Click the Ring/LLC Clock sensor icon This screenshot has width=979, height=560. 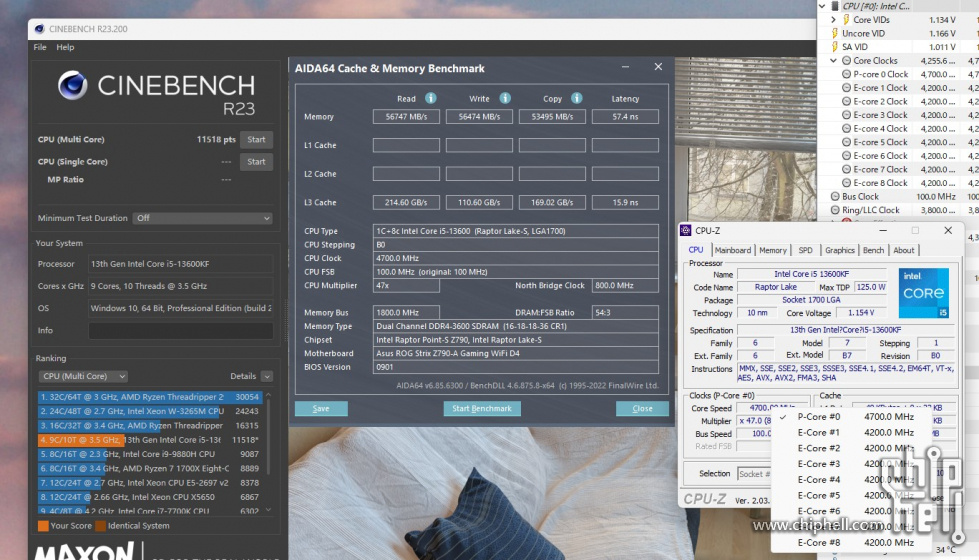835,210
